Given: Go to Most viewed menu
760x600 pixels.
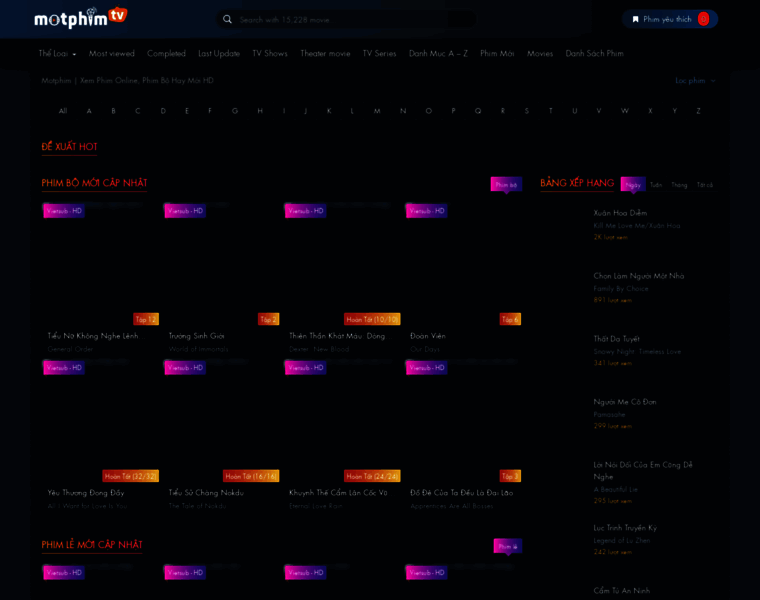Looking at the screenshot, I should point(111,54).
